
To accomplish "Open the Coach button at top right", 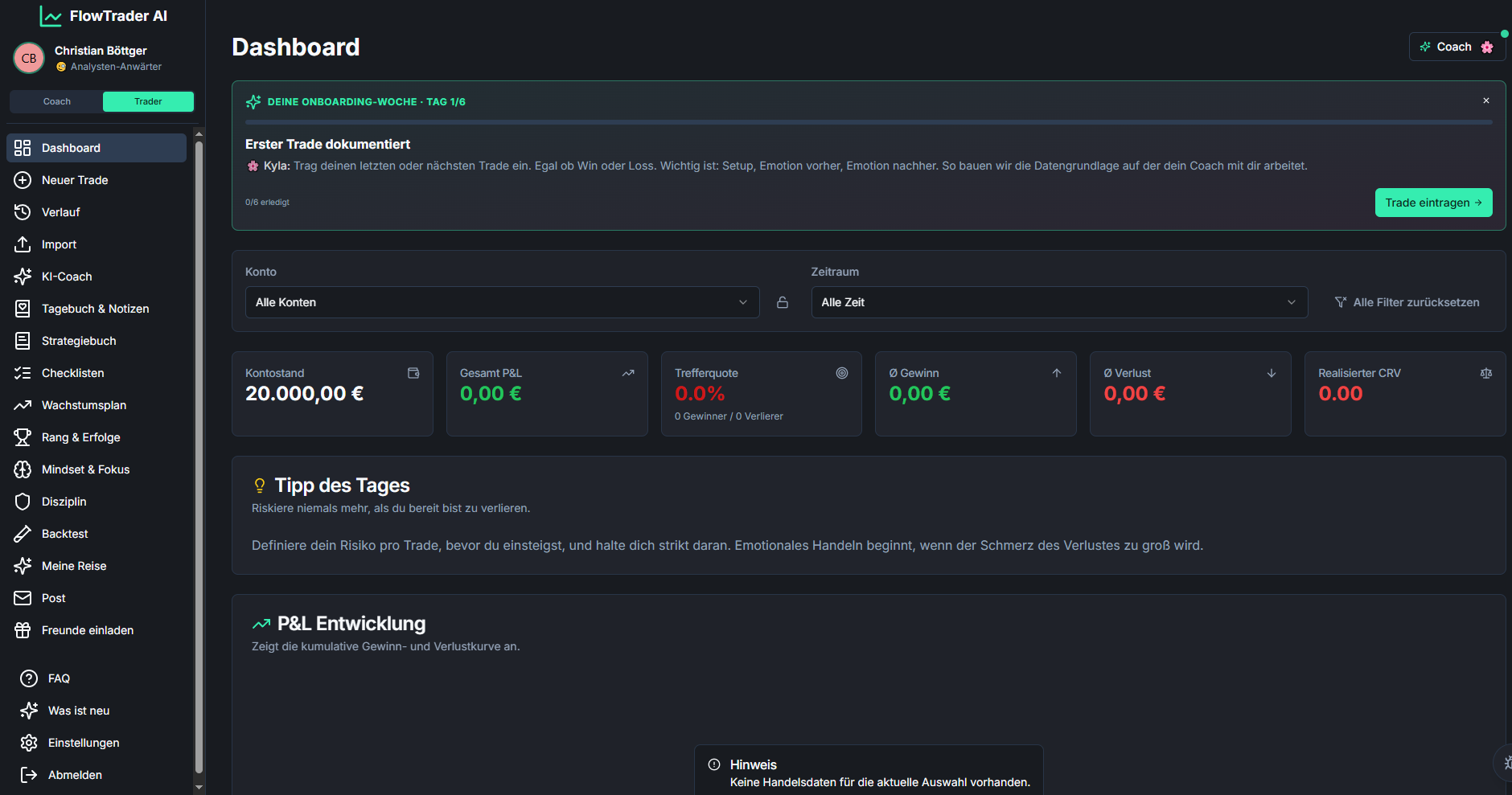I will point(1457,47).
